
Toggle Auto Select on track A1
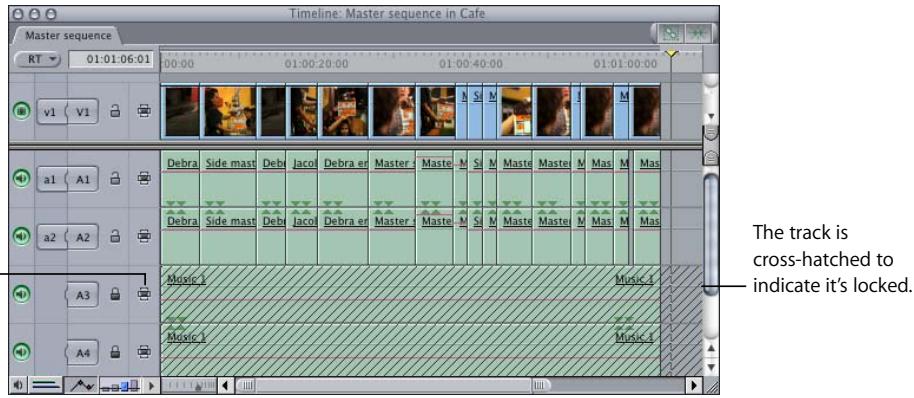click(144, 179)
